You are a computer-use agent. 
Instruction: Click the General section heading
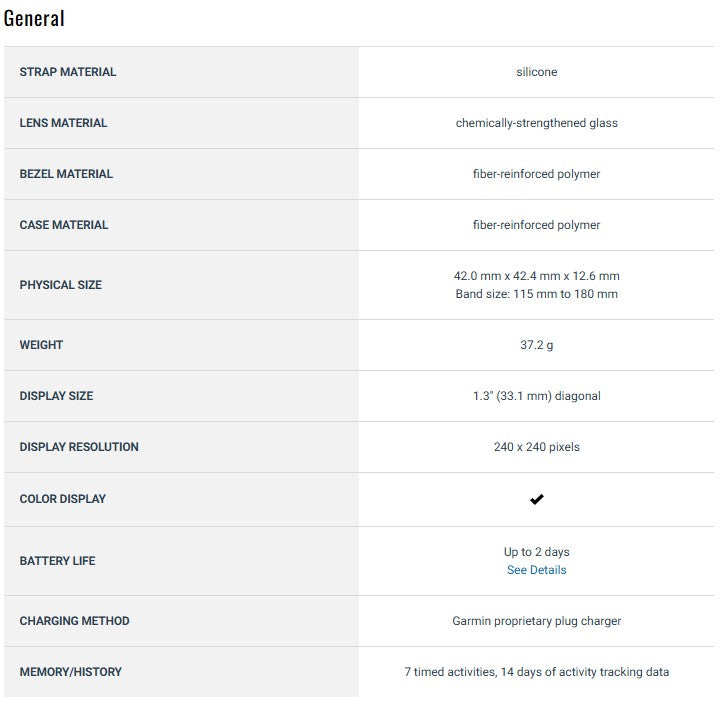pos(34,18)
